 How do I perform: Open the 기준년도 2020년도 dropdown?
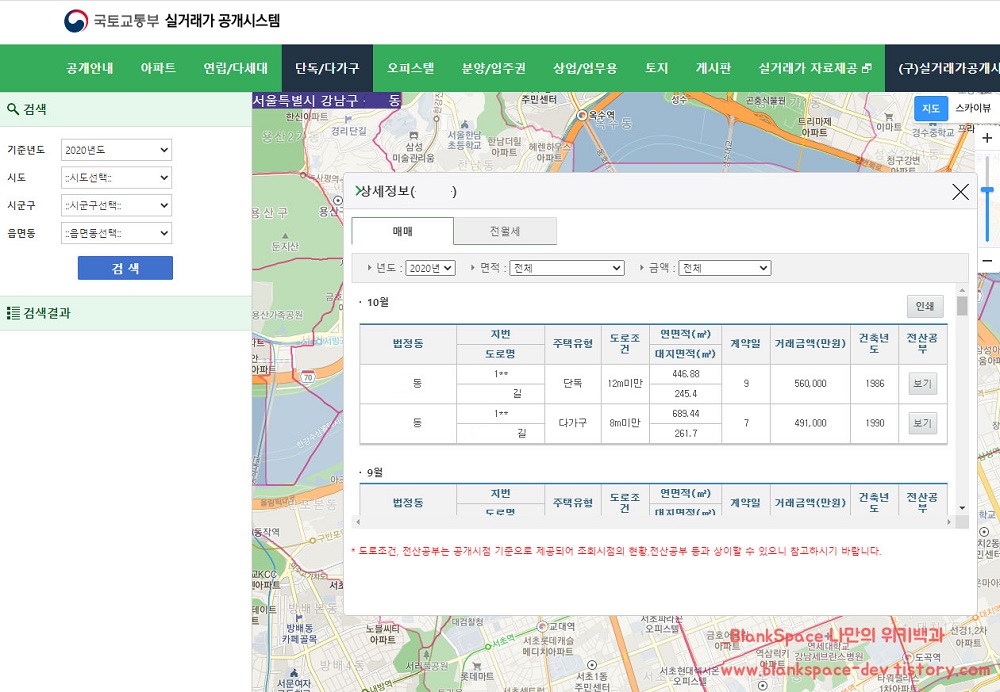[x=117, y=150]
